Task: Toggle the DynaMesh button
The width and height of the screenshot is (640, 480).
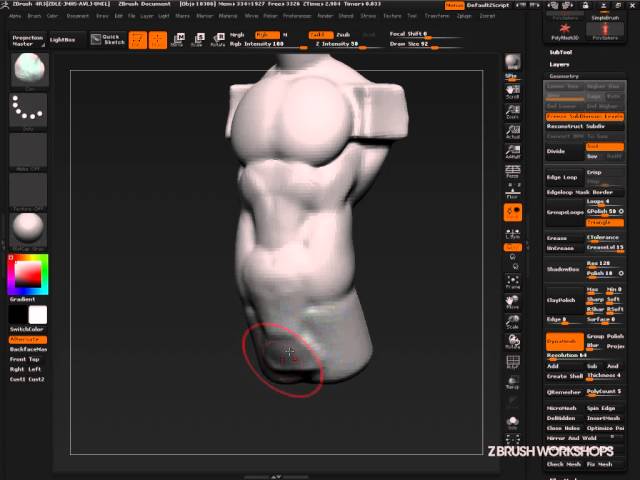Action: click(565, 342)
